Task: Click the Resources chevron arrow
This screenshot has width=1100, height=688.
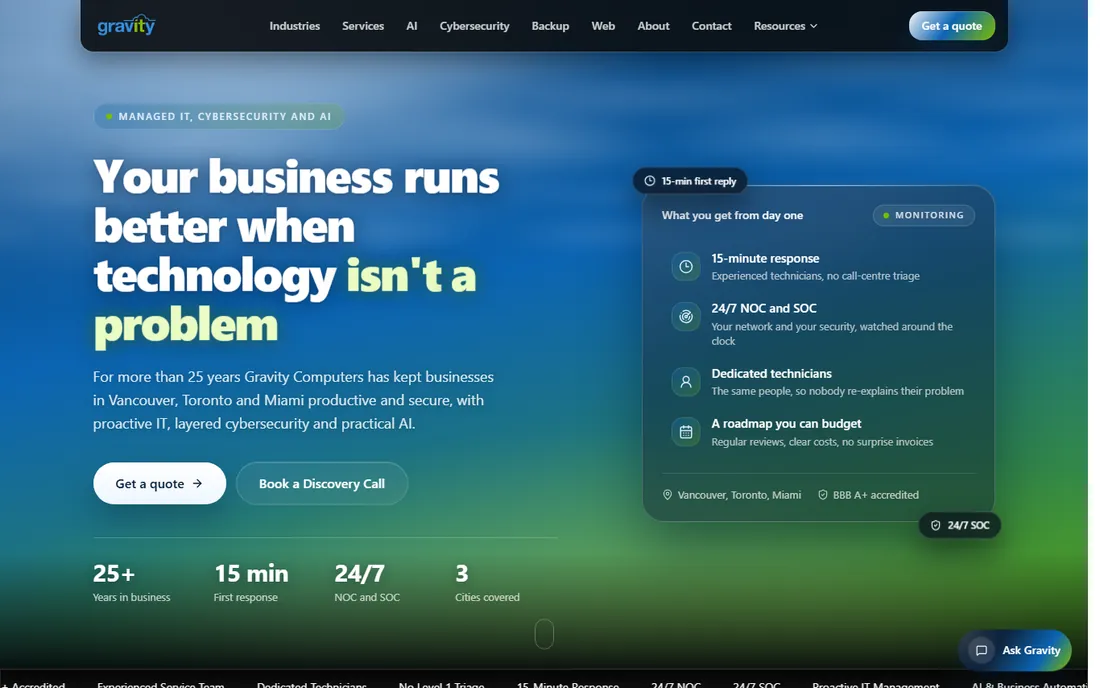Action: click(814, 26)
